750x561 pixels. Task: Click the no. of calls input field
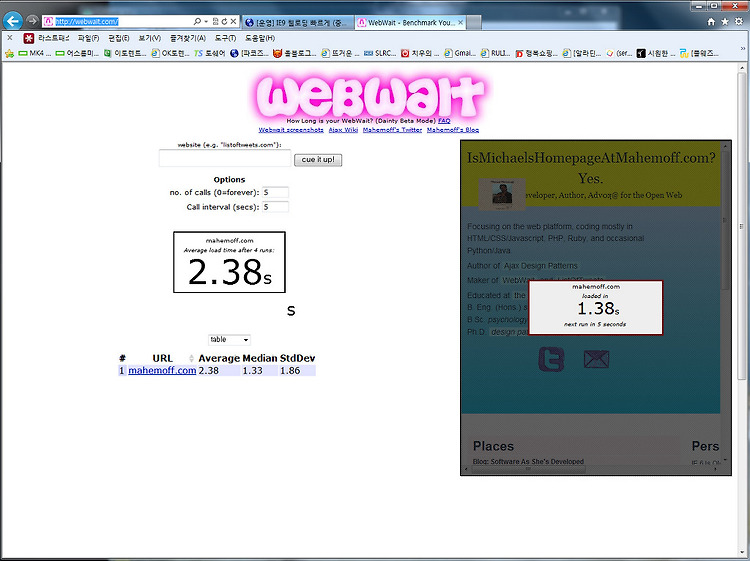[275, 192]
